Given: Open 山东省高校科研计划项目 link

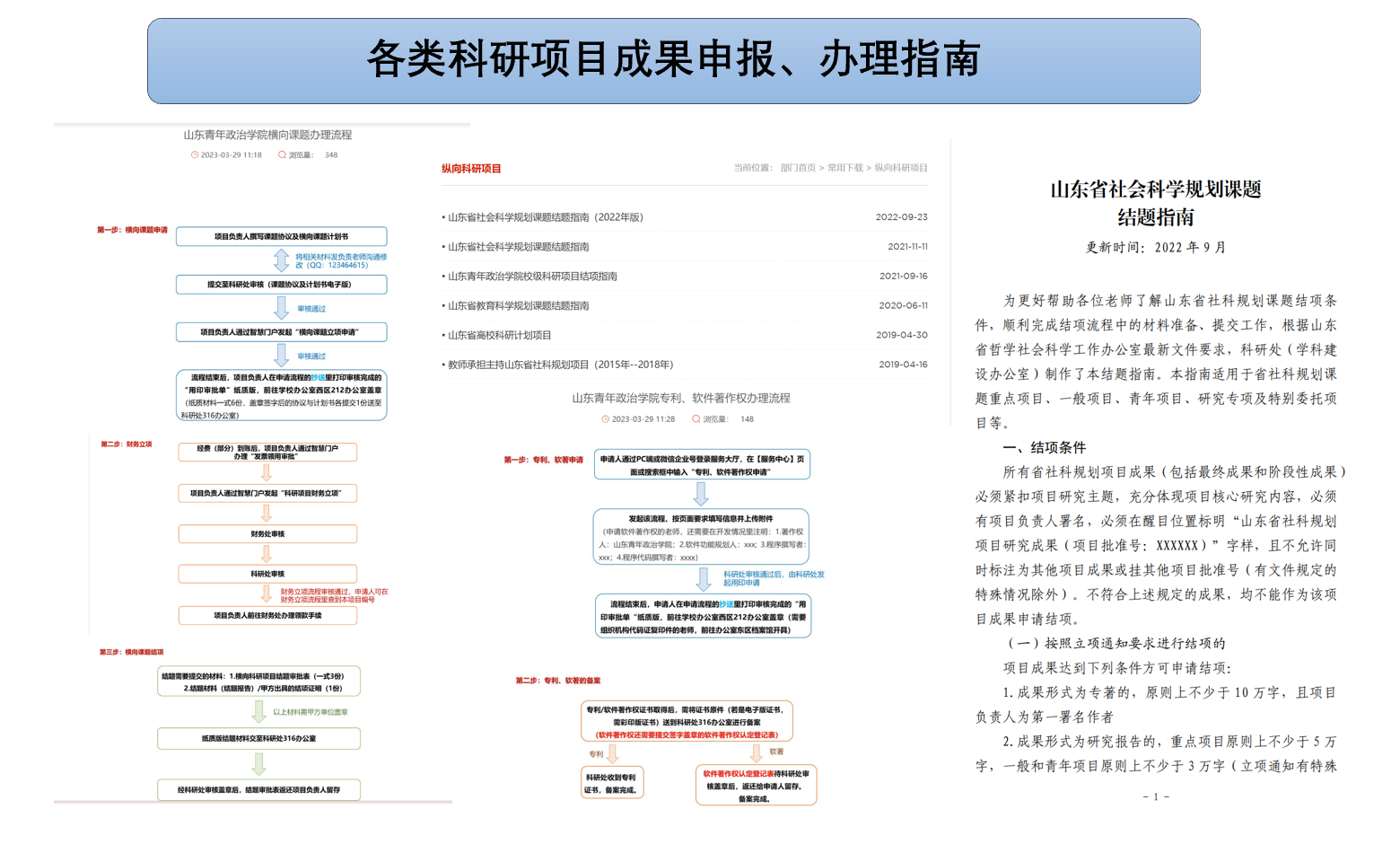Looking at the screenshot, I should pos(500,336).
